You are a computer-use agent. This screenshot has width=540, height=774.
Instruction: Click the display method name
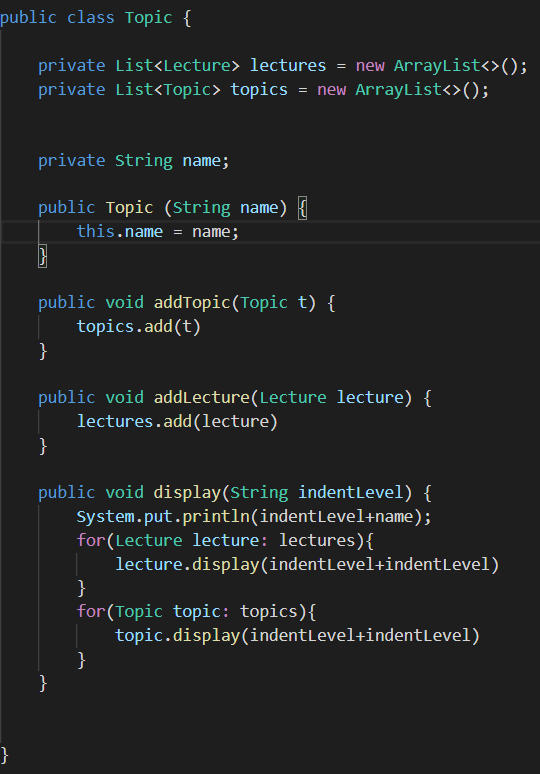(187, 492)
